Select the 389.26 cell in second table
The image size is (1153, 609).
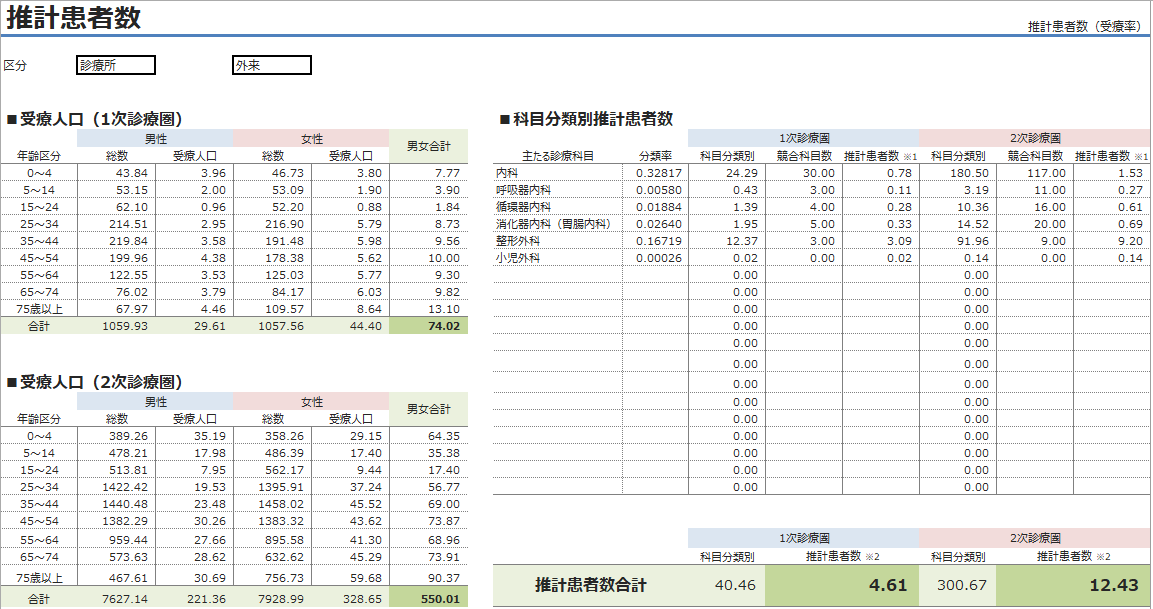[x=116, y=436]
